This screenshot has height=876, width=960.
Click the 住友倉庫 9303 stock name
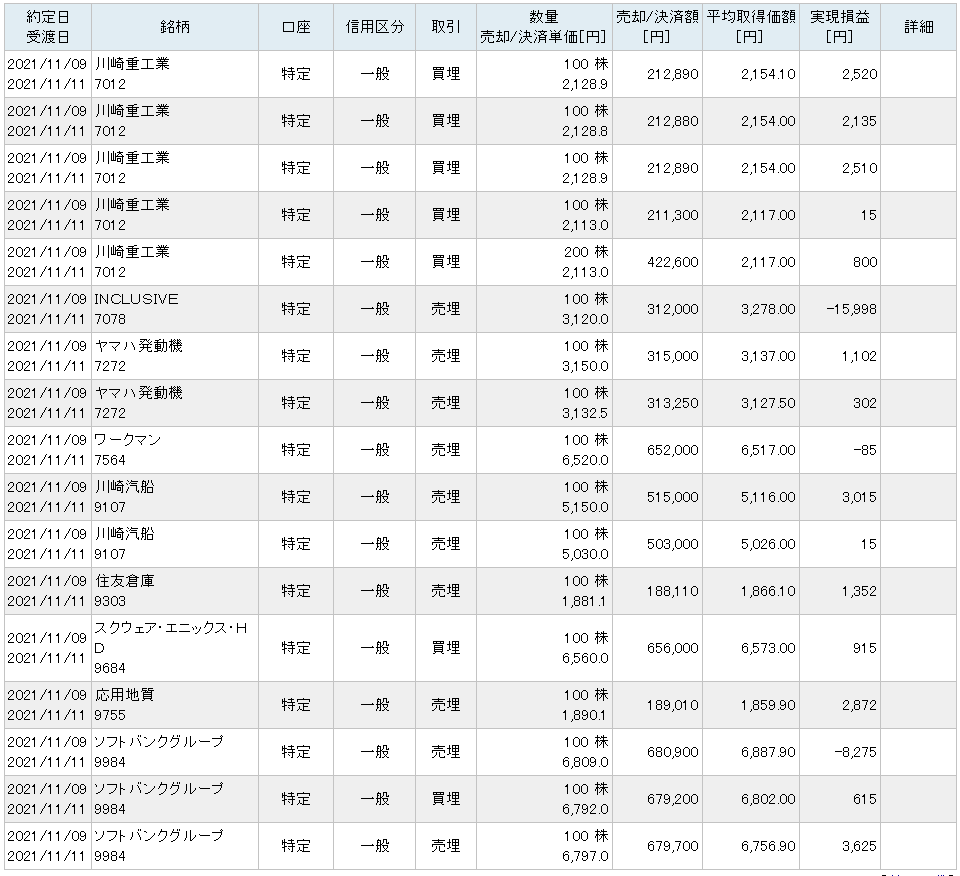click(124, 591)
